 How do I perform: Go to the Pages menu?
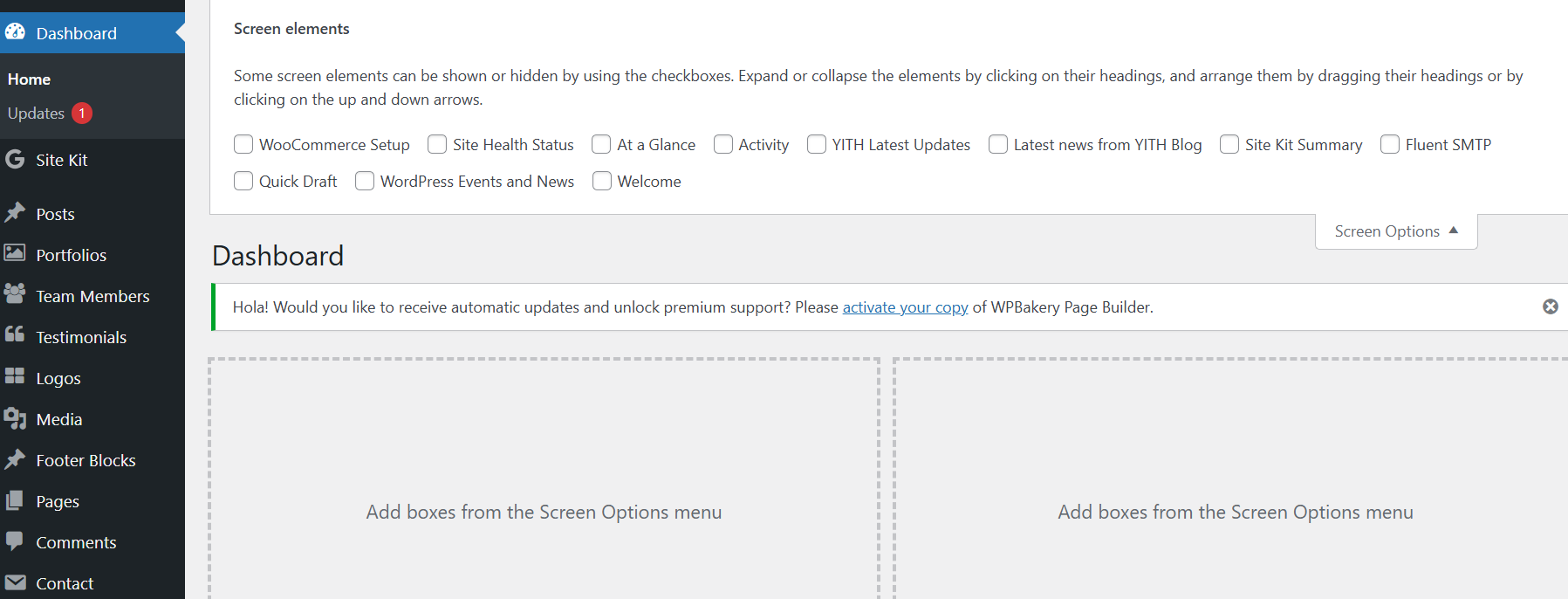pos(58,501)
